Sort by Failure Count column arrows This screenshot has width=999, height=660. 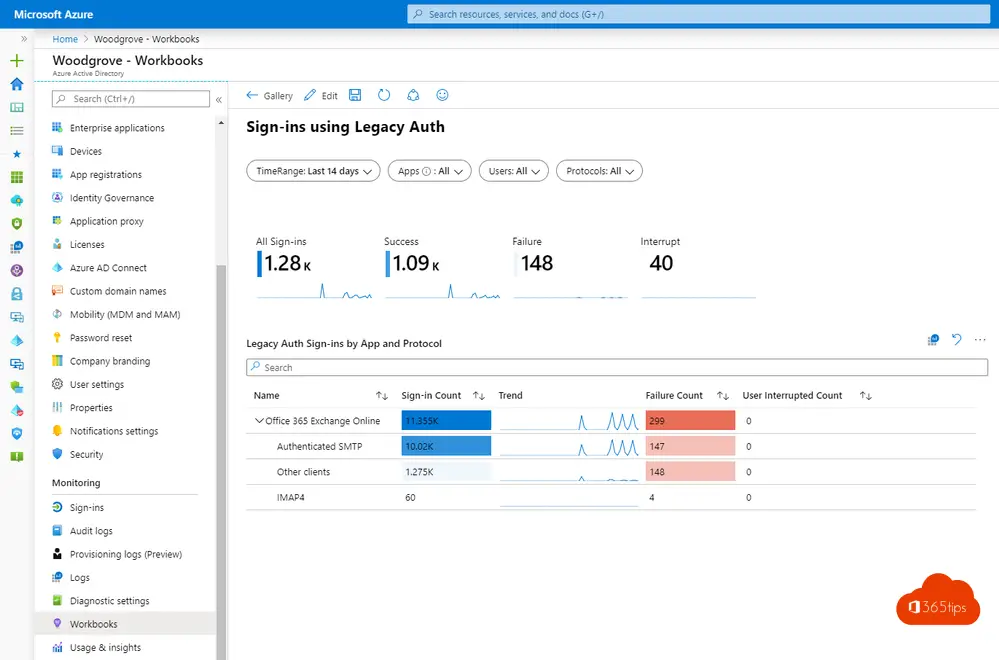(x=722, y=396)
